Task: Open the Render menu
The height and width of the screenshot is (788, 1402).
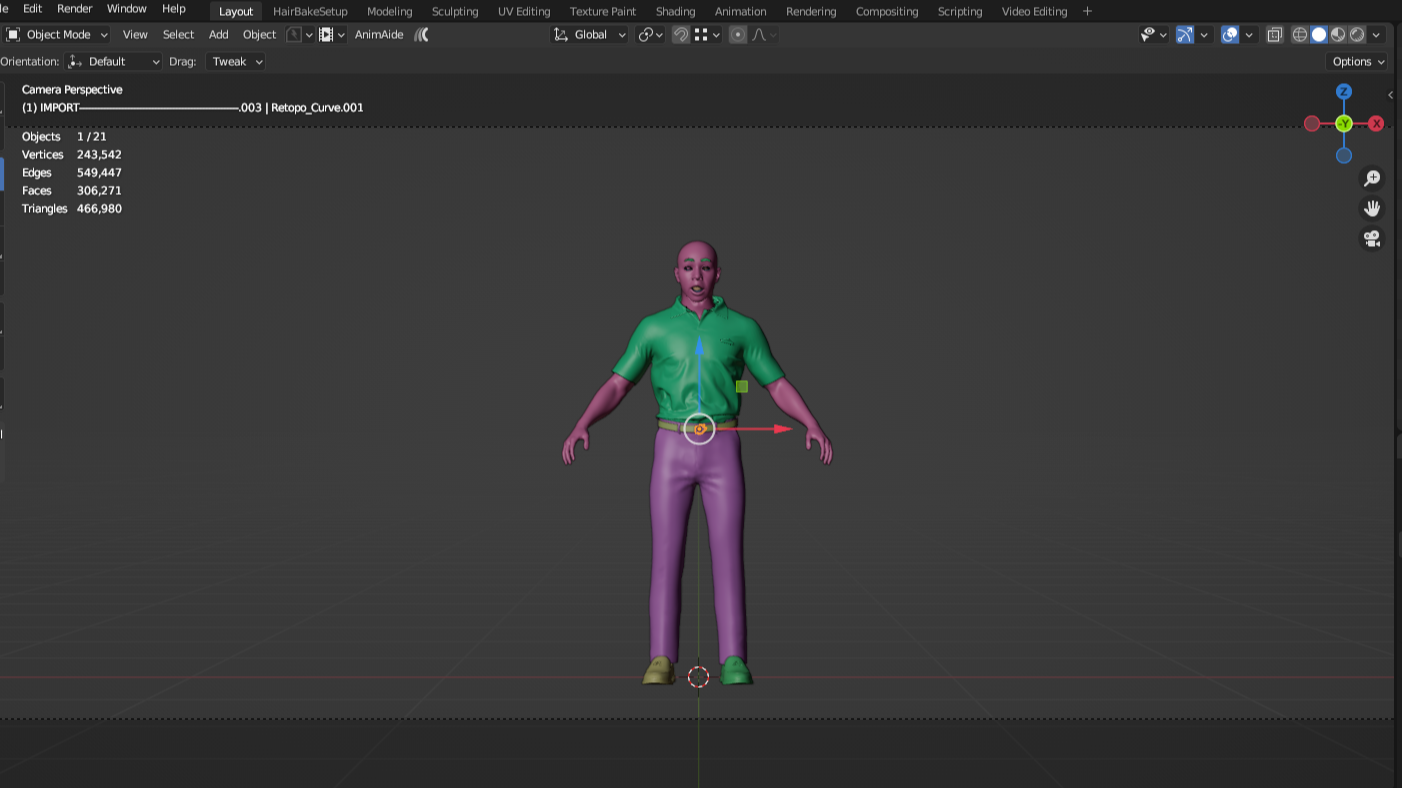Action: tap(74, 9)
